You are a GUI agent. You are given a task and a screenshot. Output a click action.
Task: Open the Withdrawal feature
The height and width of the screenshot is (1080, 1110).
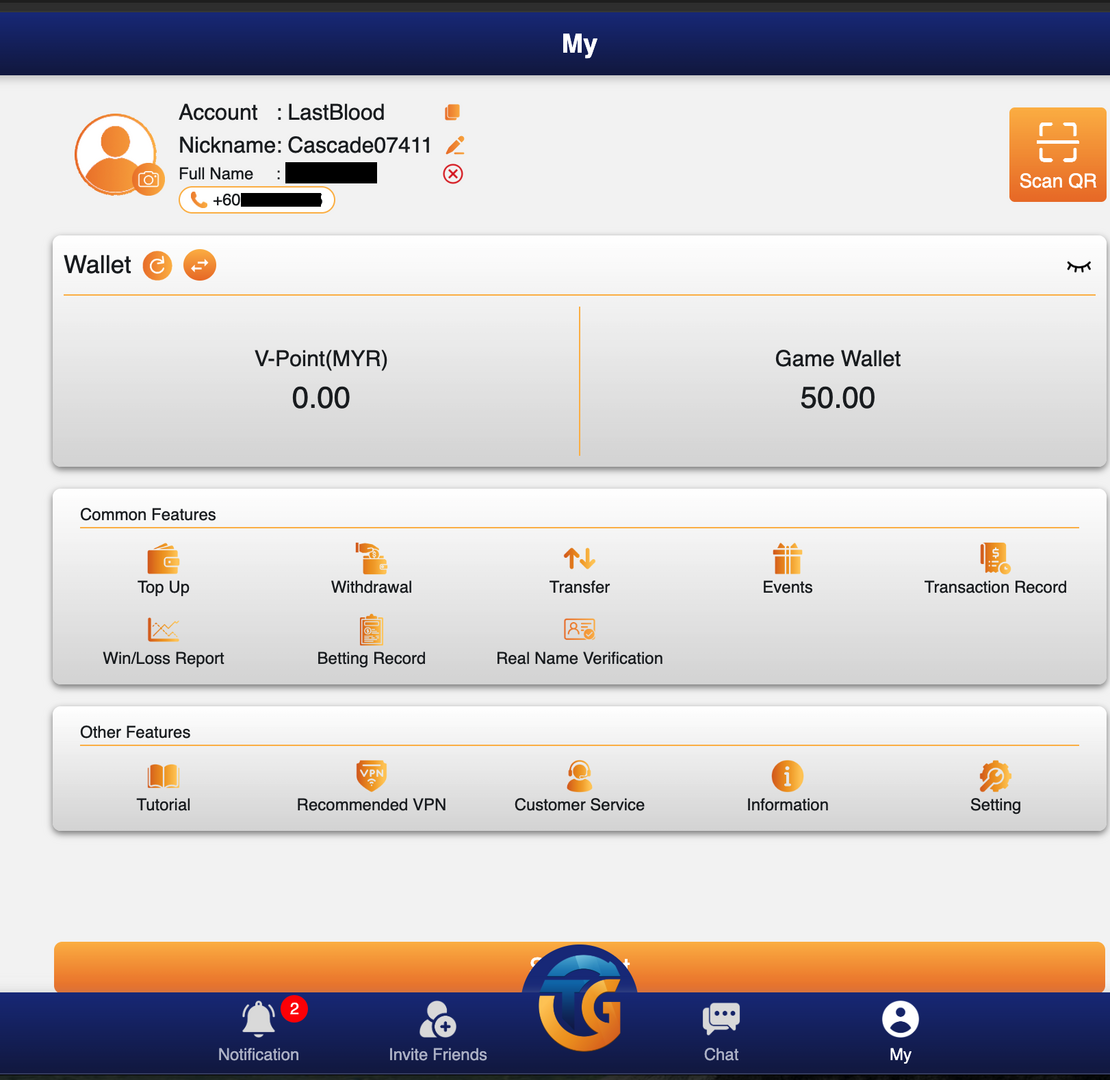point(371,570)
